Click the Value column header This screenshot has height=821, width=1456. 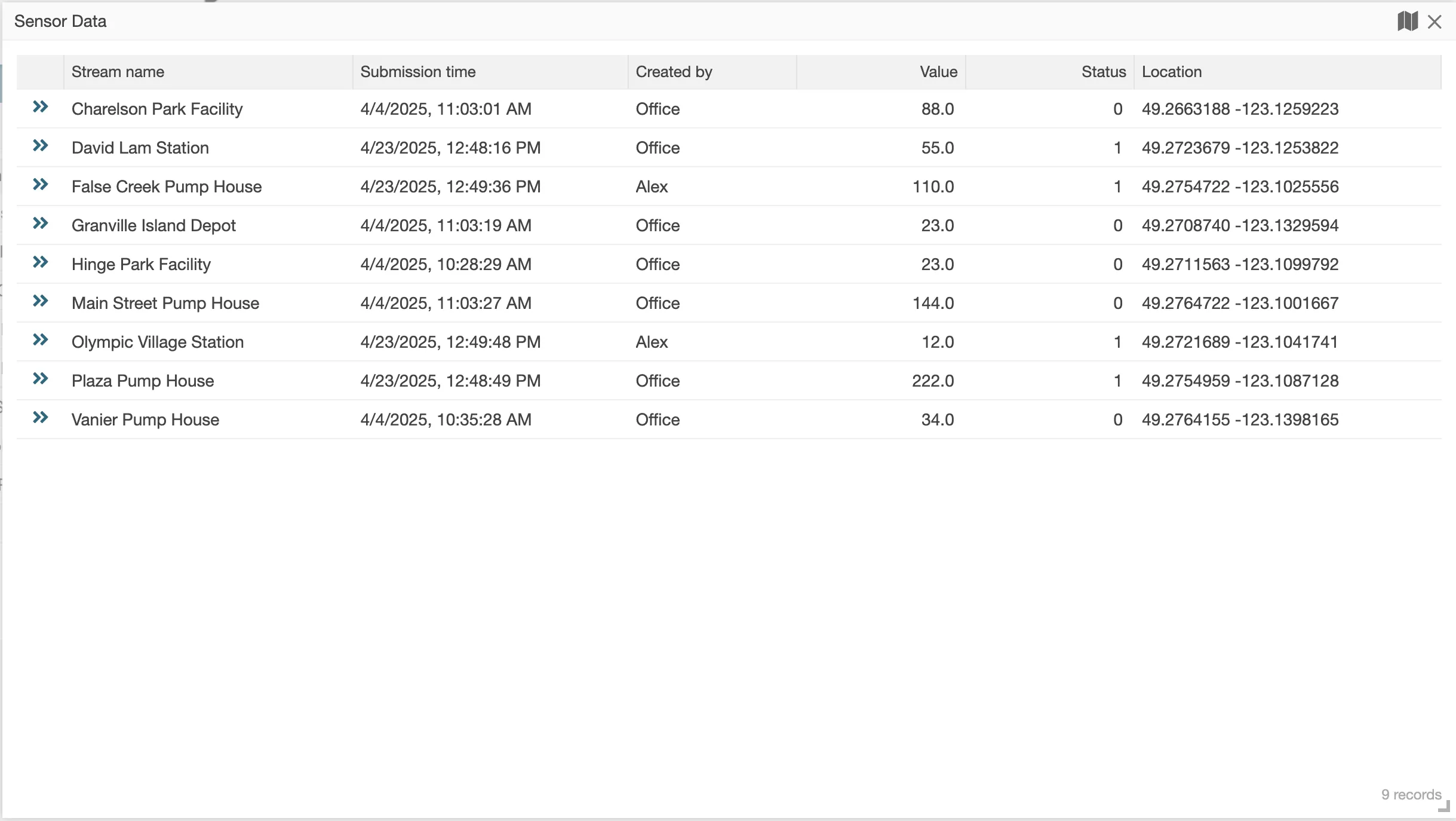938,72
